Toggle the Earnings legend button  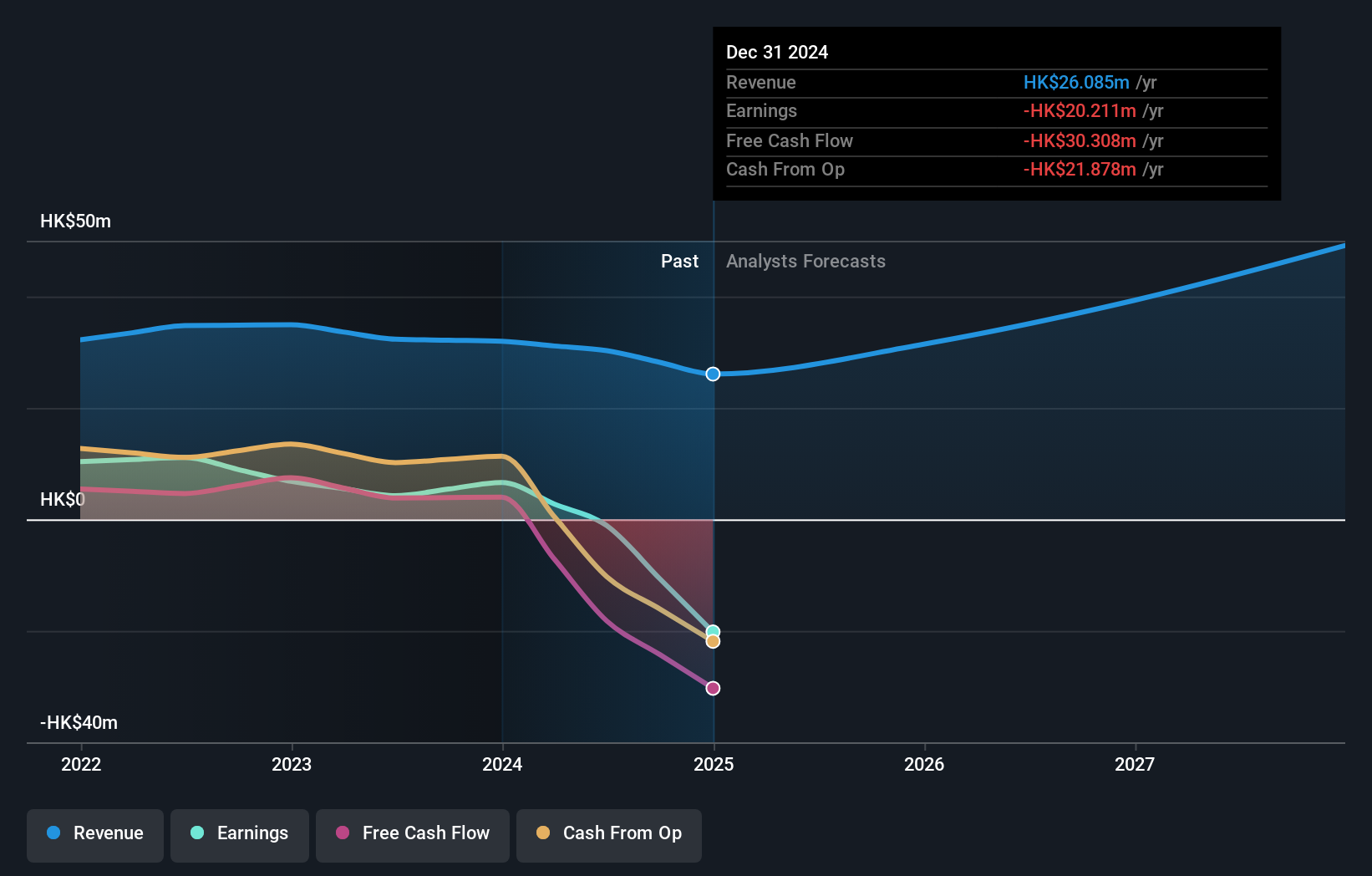click(x=240, y=835)
